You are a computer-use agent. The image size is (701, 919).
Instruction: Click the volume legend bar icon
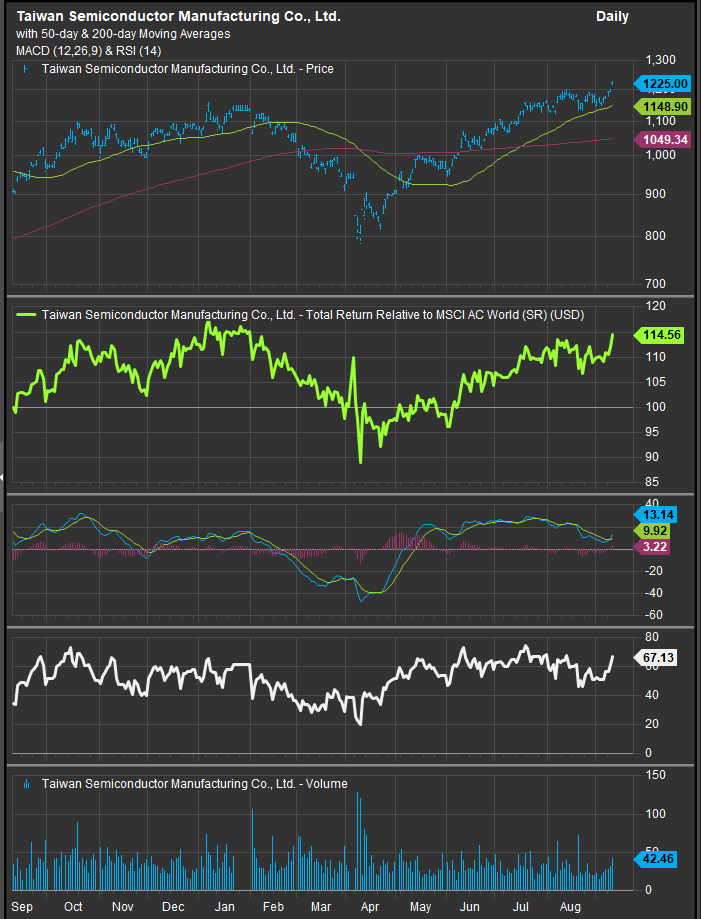[x=24, y=784]
